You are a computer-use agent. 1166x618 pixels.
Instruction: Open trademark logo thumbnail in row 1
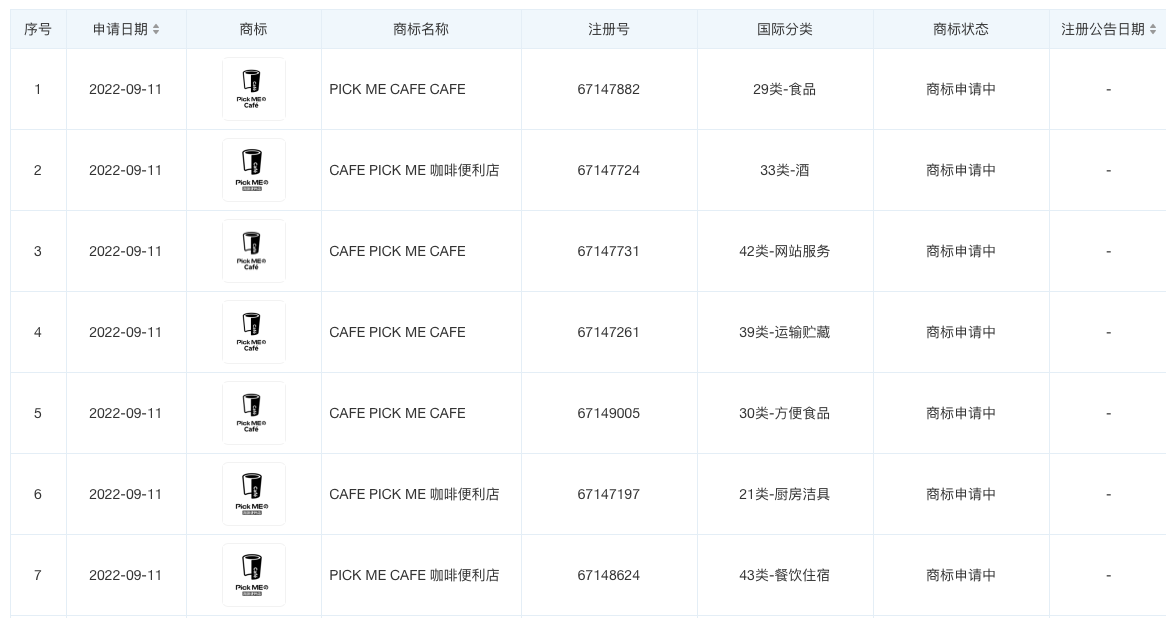[254, 89]
